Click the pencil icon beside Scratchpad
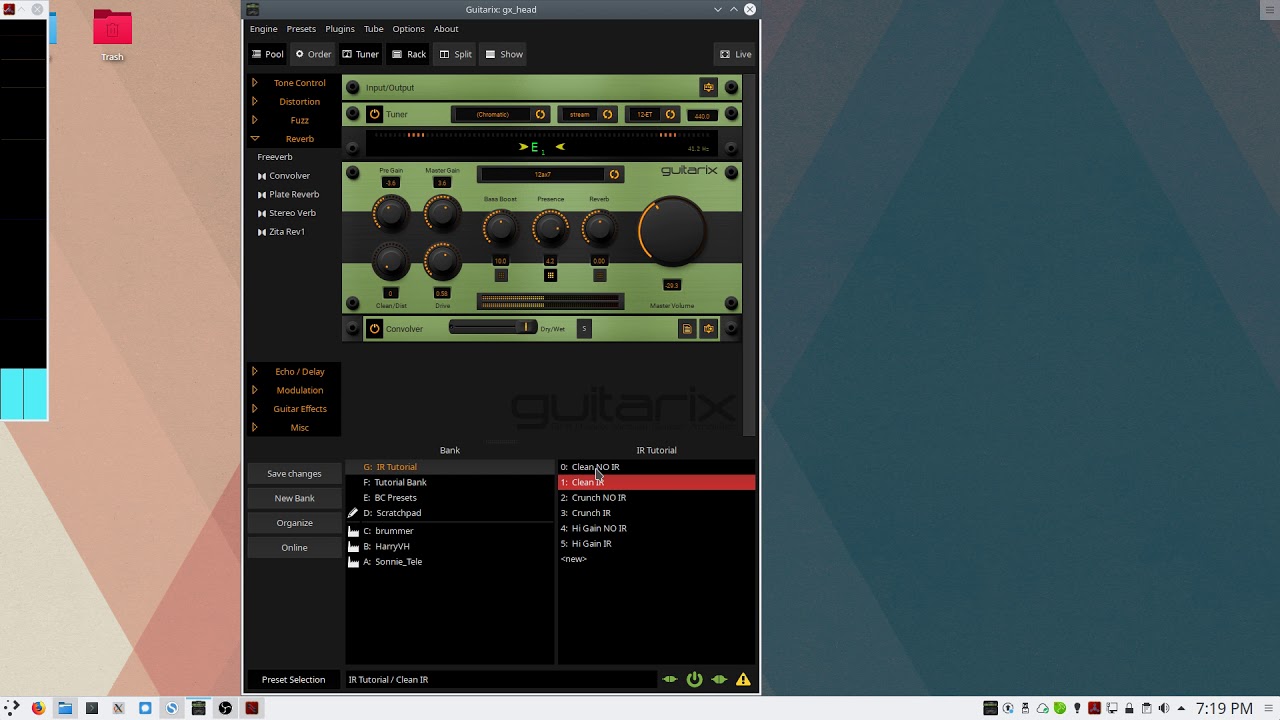 click(353, 513)
